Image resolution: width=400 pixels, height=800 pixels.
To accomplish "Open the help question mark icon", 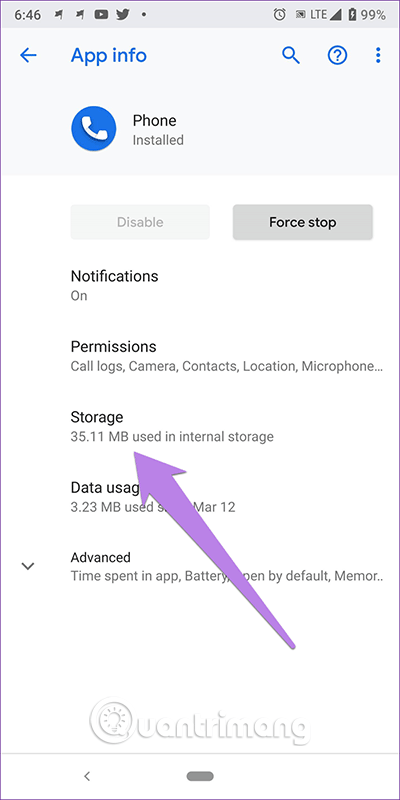I will (x=337, y=55).
